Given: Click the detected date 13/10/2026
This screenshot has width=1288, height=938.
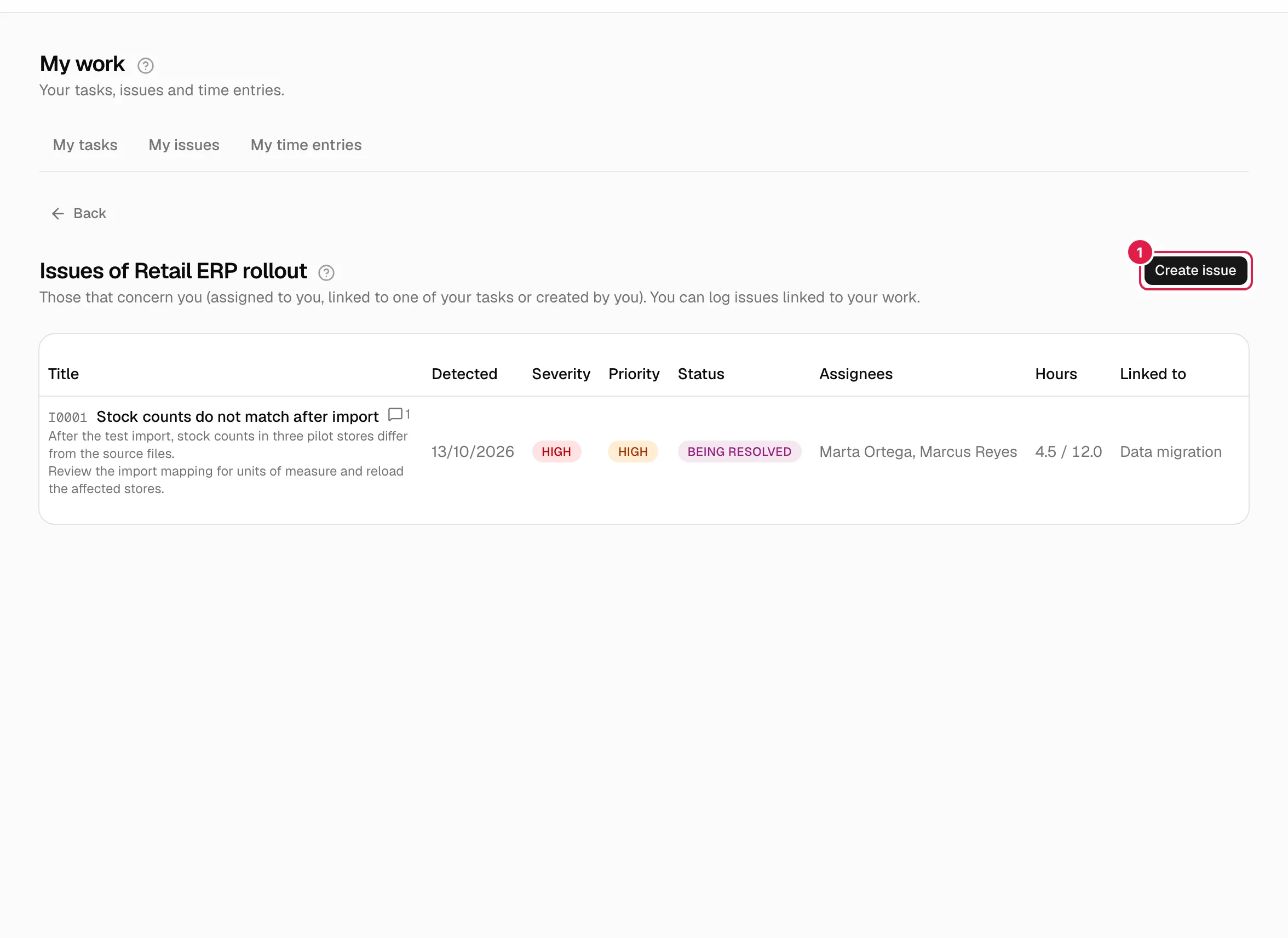Looking at the screenshot, I should 473,451.
